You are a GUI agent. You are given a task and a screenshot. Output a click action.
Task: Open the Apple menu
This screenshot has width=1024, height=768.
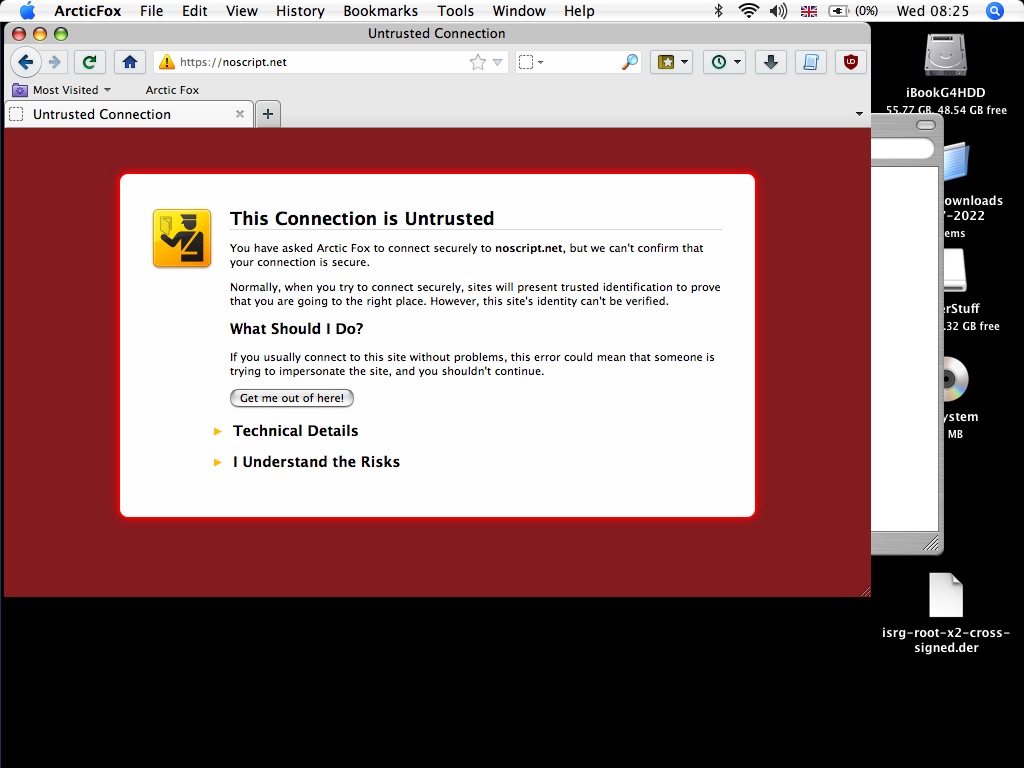coord(27,10)
